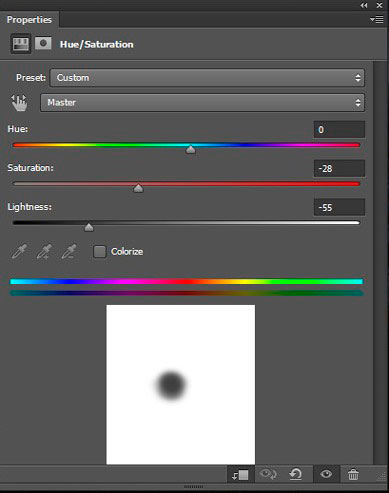
Task: Collapse the panel with double arrows
Action: pyautogui.click(x=364, y=5)
